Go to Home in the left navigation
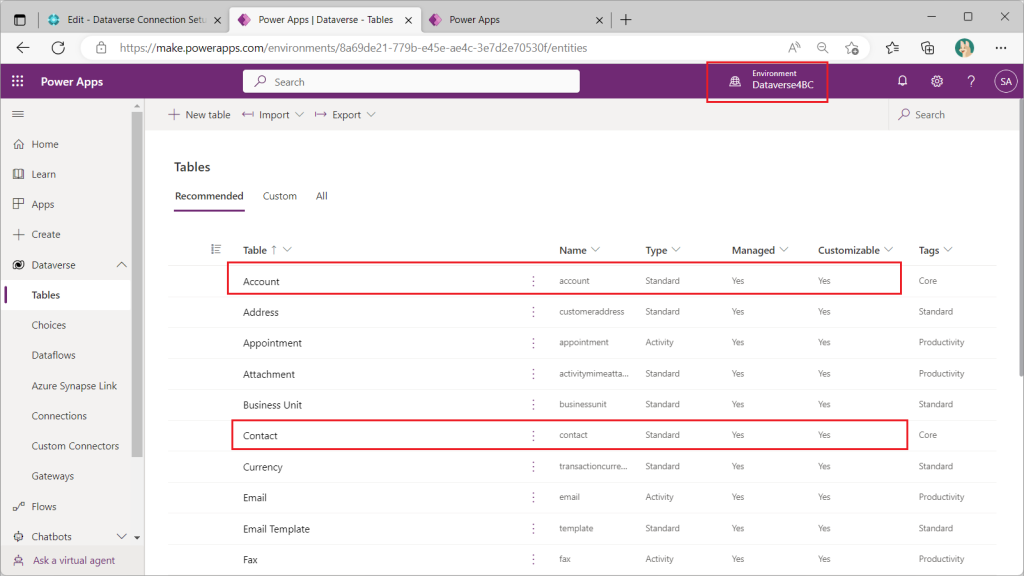This screenshot has width=1024, height=576. point(45,144)
